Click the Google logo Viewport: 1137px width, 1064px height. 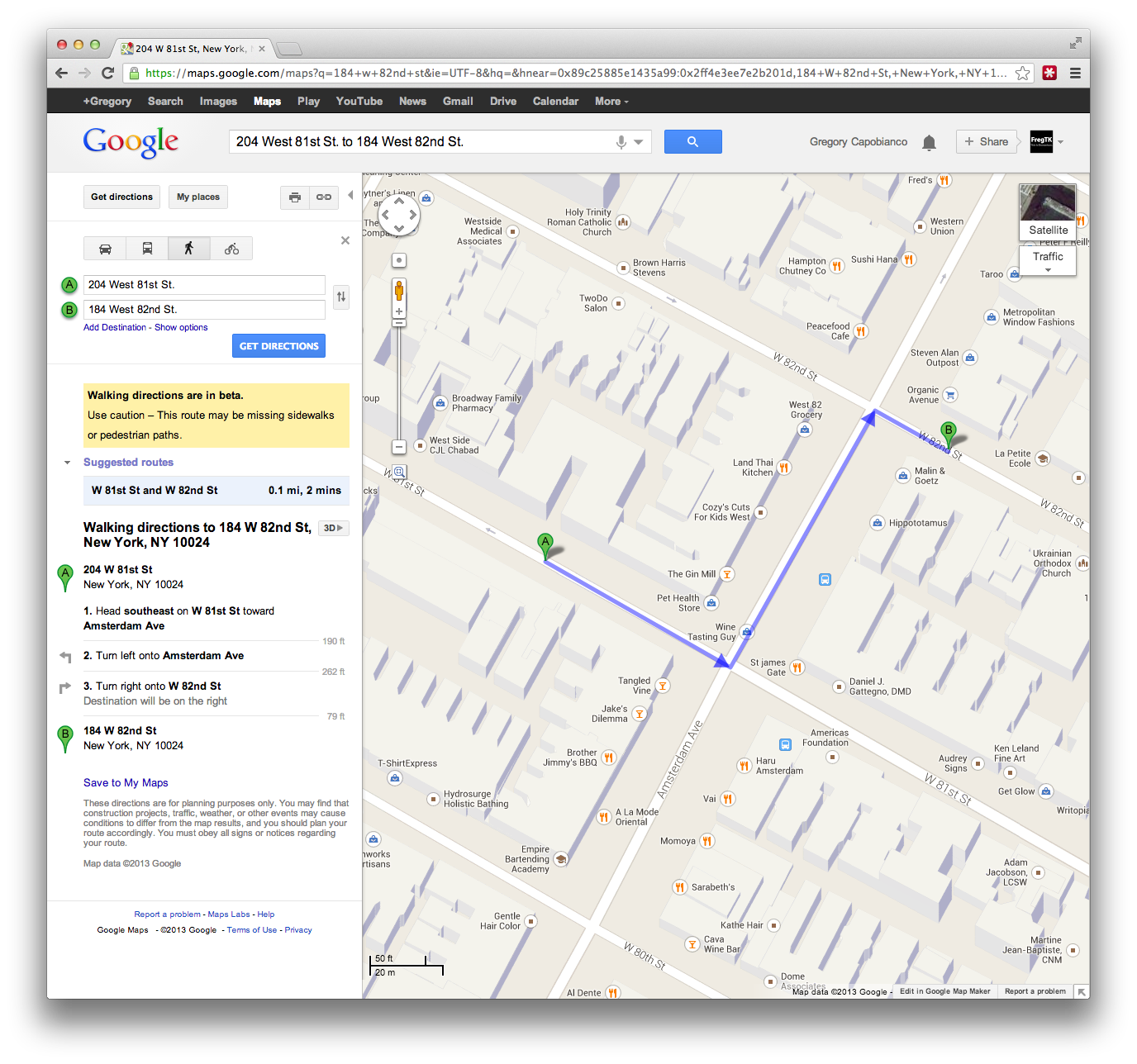point(131,142)
